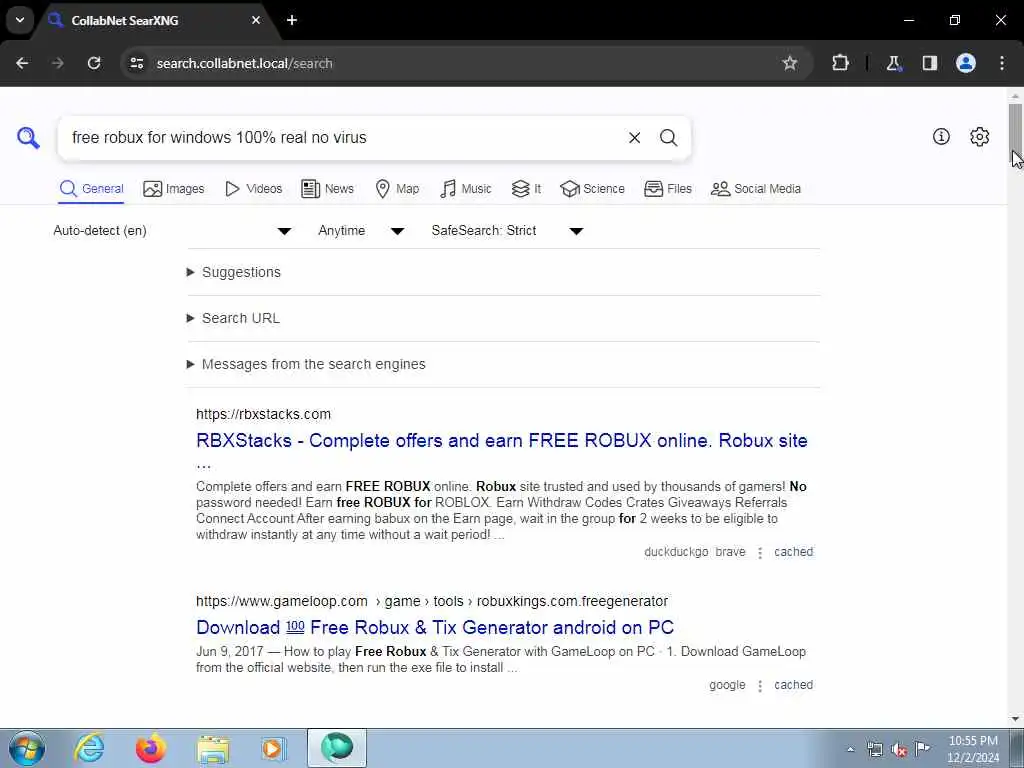
Task: Focus the search query input field
Action: (343, 138)
